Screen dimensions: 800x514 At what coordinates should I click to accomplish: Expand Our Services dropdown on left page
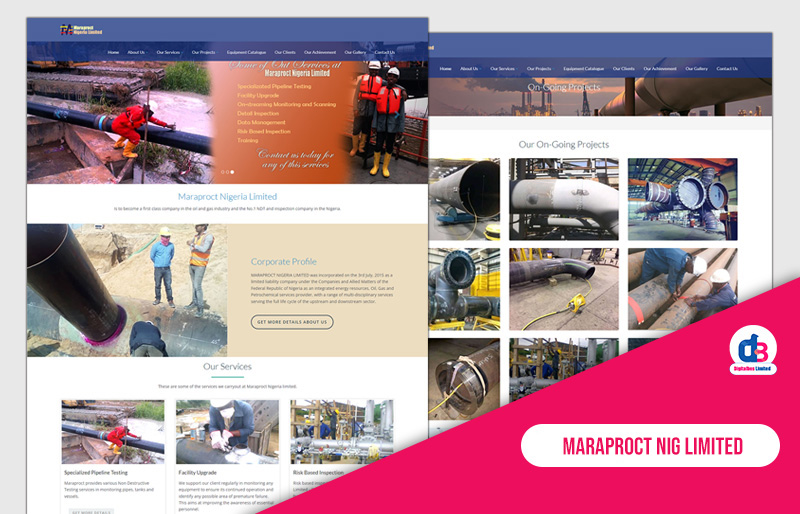pos(169,52)
